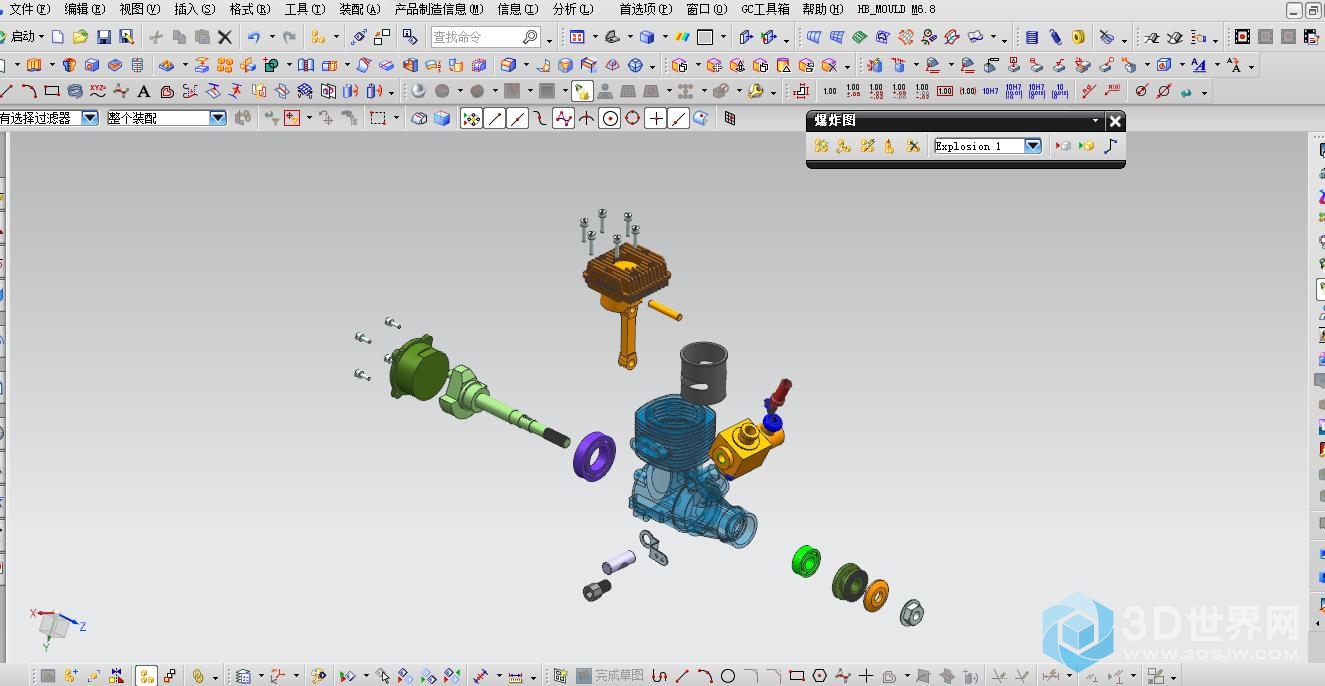Click Delete Explosion icon in 爆炸图 toolbar
1325x686 pixels.
click(x=913, y=146)
